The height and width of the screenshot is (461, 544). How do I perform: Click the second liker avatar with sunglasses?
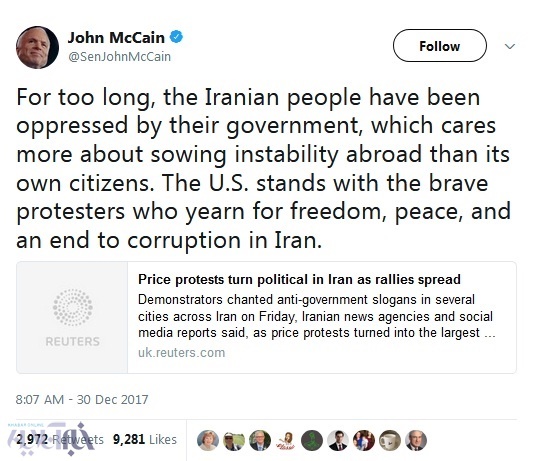[x=234, y=440]
